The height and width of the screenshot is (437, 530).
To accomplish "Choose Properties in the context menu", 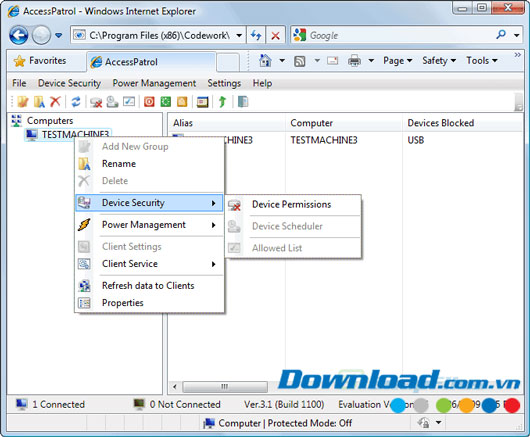I will 149,303.
